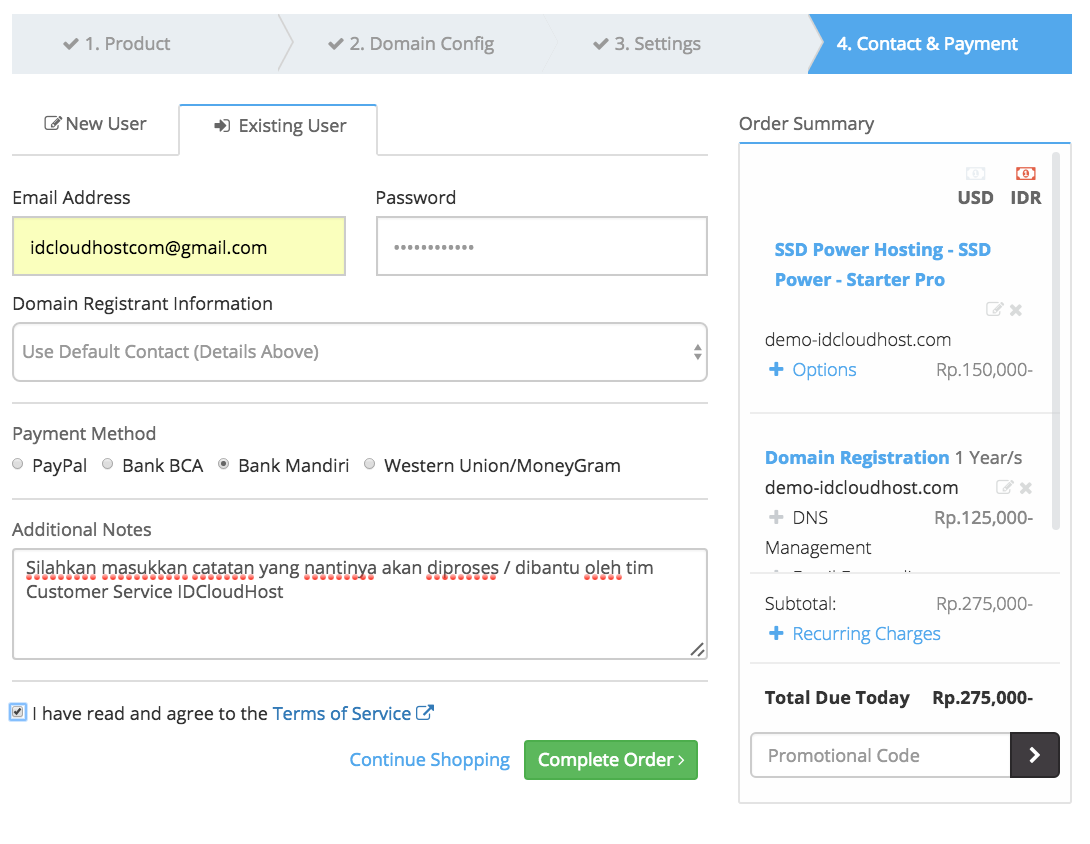Switch to the New User tab
Screen dimensions: 1090x844
(x=95, y=123)
